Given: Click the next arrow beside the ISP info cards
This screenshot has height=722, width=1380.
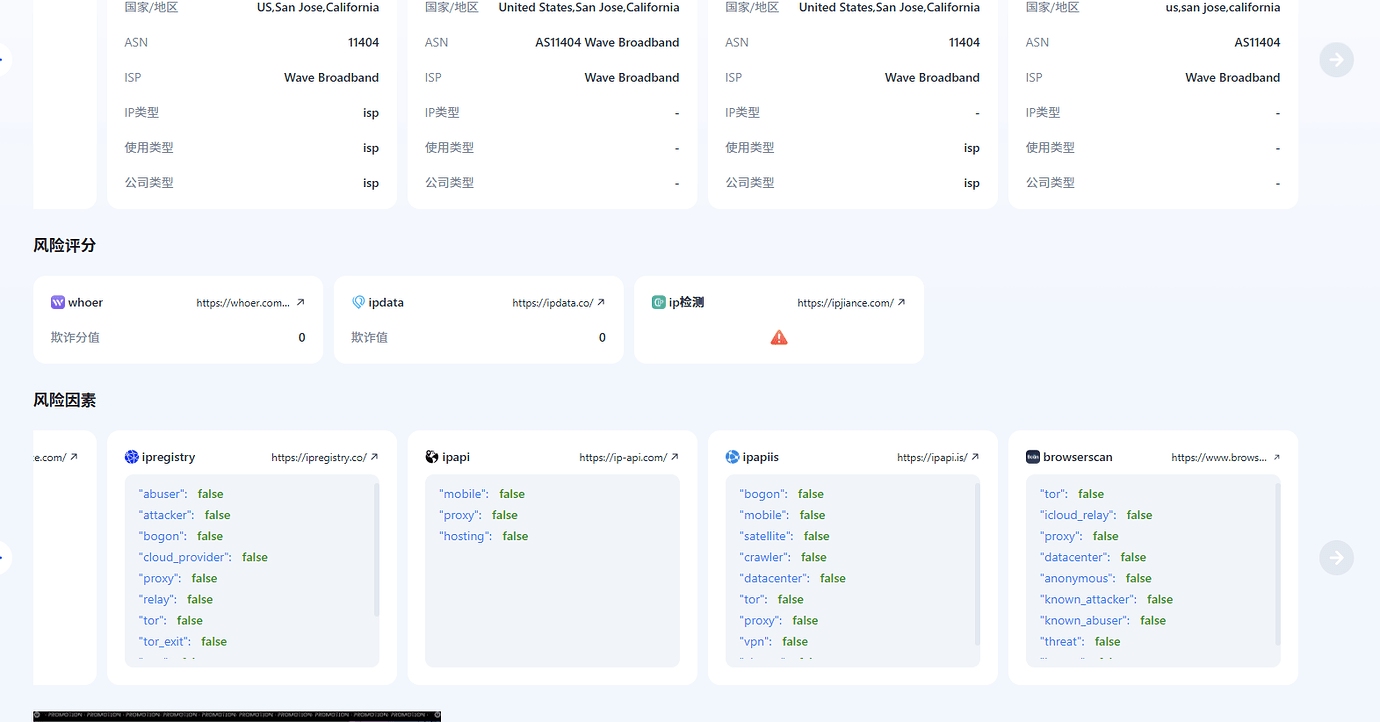Looking at the screenshot, I should (x=1336, y=60).
